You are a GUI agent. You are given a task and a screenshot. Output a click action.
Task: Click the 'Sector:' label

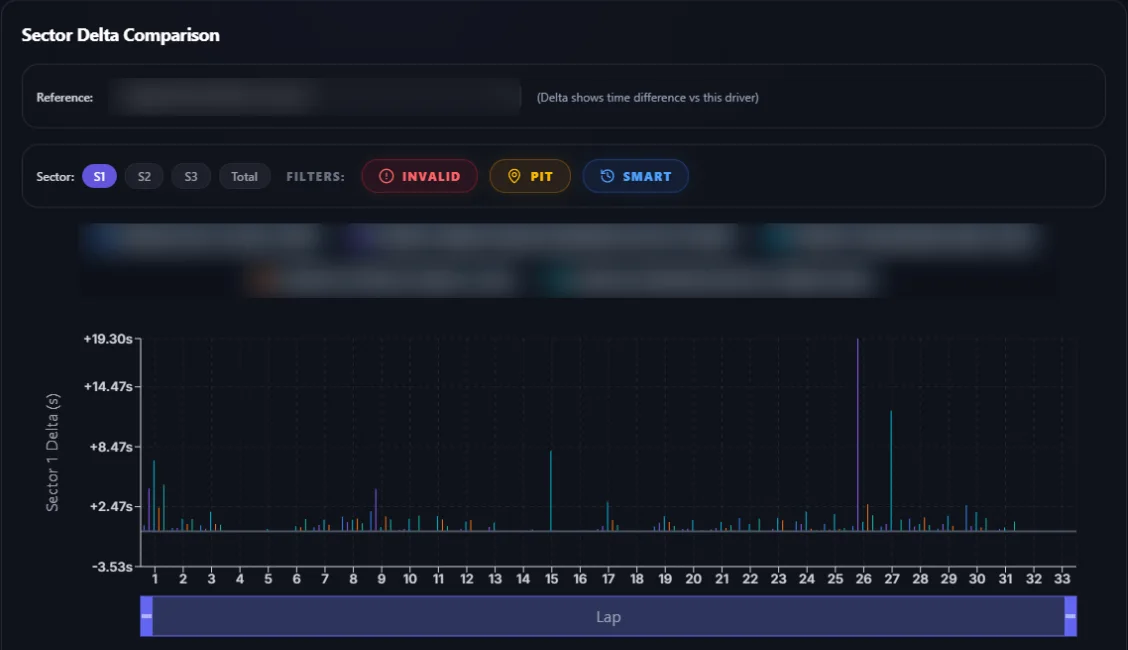[x=55, y=176]
